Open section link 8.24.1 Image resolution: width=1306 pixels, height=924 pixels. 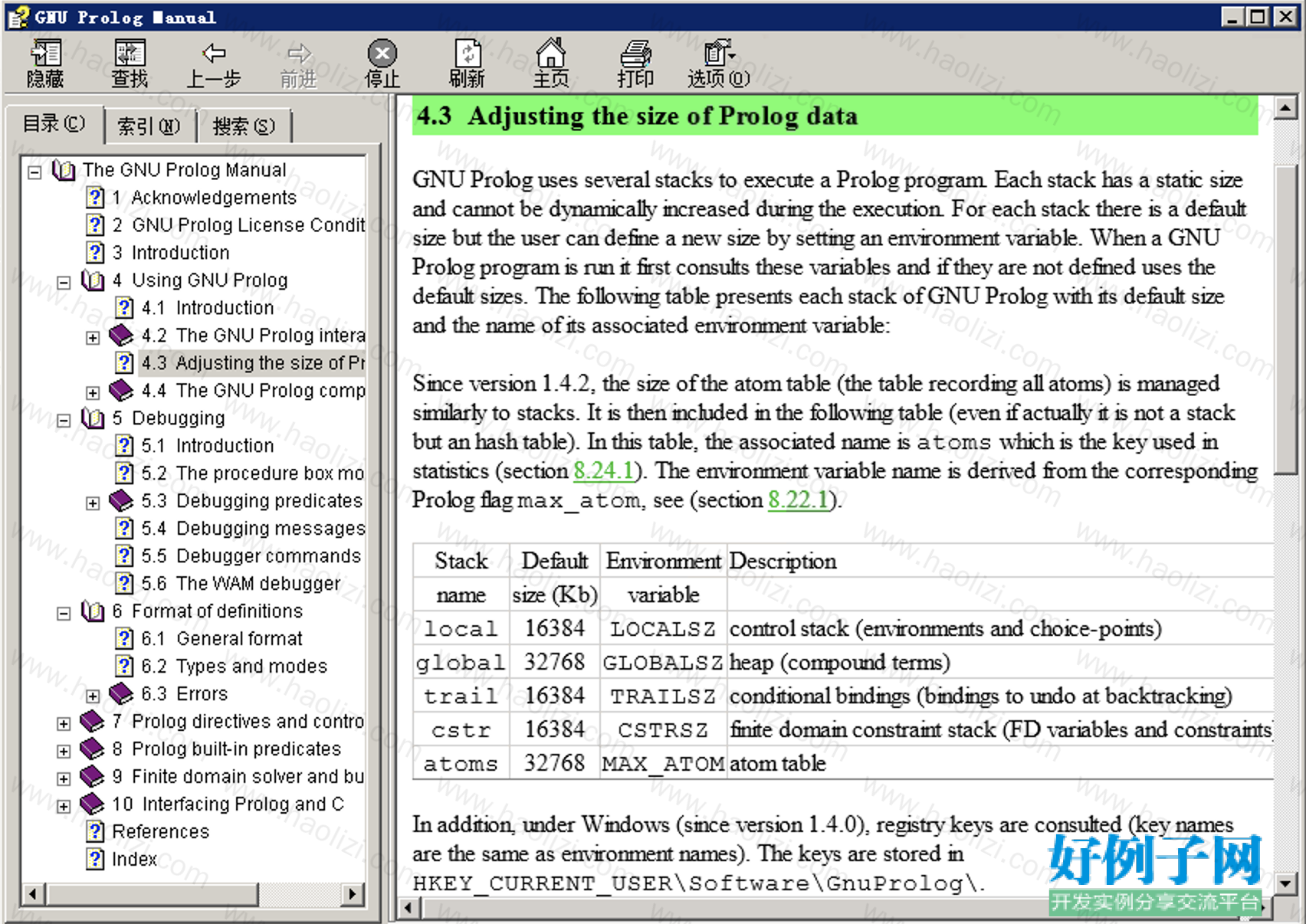click(604, 470)
